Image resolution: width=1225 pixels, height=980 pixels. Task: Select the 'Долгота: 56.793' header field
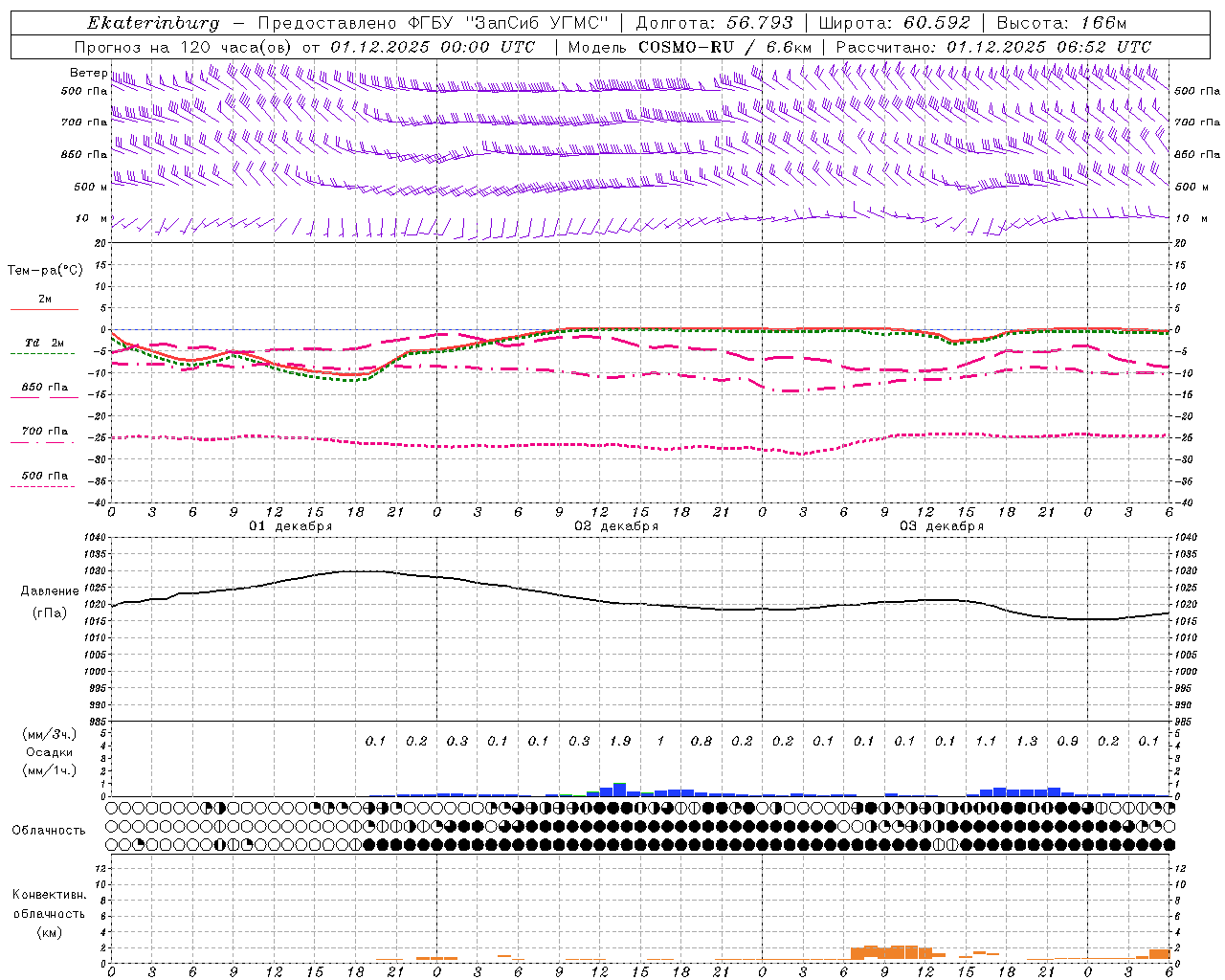coord(714,23)
